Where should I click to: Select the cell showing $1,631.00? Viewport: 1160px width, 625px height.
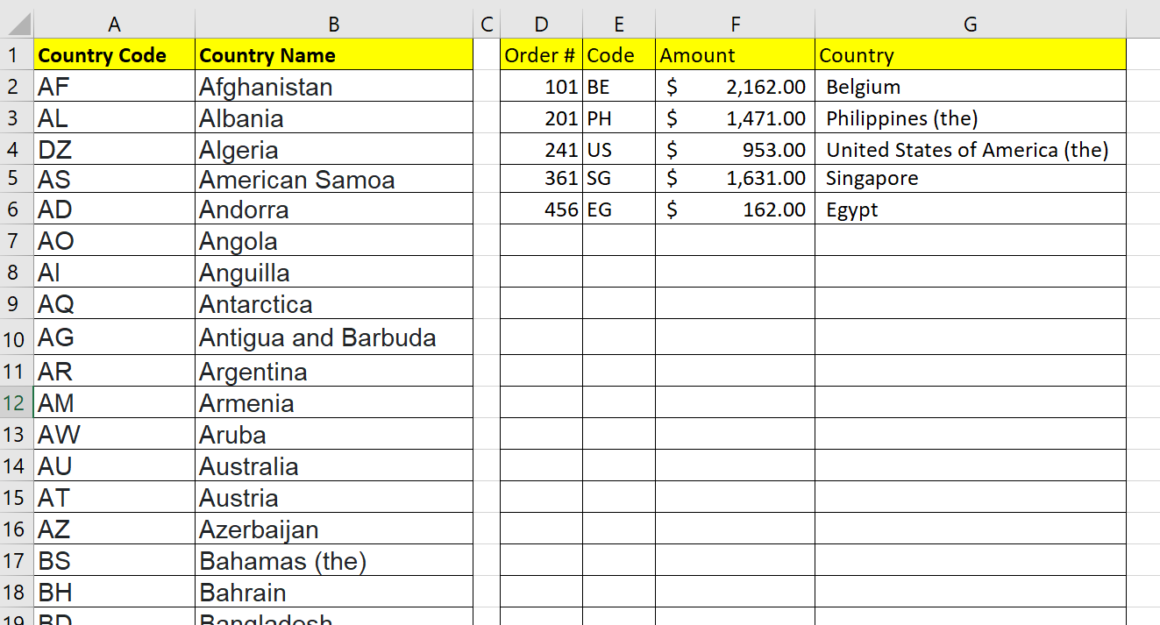(x=735, y=180)
